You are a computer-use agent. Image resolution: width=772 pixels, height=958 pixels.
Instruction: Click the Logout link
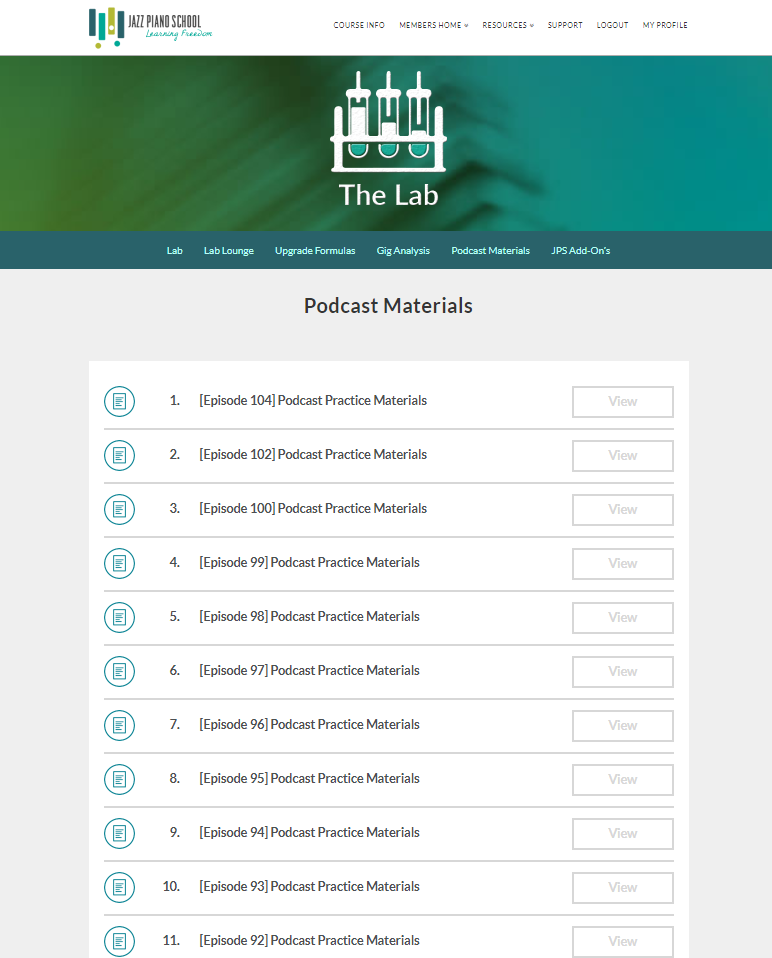tap(612, 25)
